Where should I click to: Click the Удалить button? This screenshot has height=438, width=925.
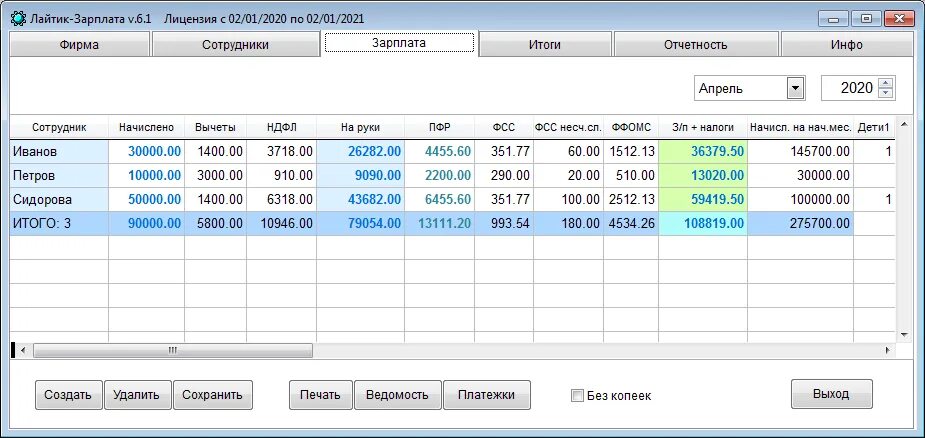pos(137,395)
